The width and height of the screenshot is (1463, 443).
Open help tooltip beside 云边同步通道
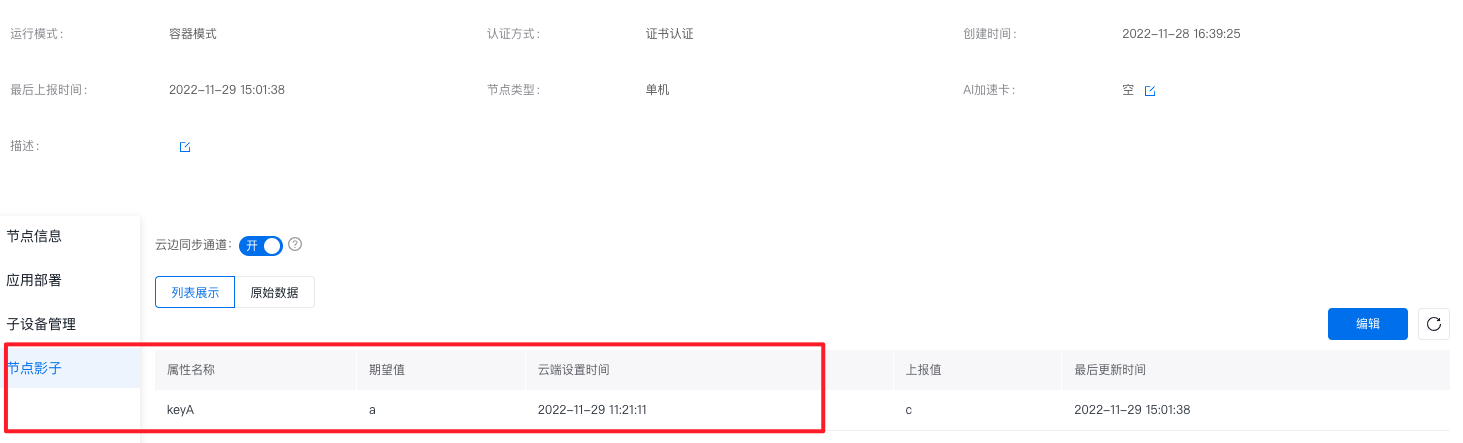[x=295, y=244]
